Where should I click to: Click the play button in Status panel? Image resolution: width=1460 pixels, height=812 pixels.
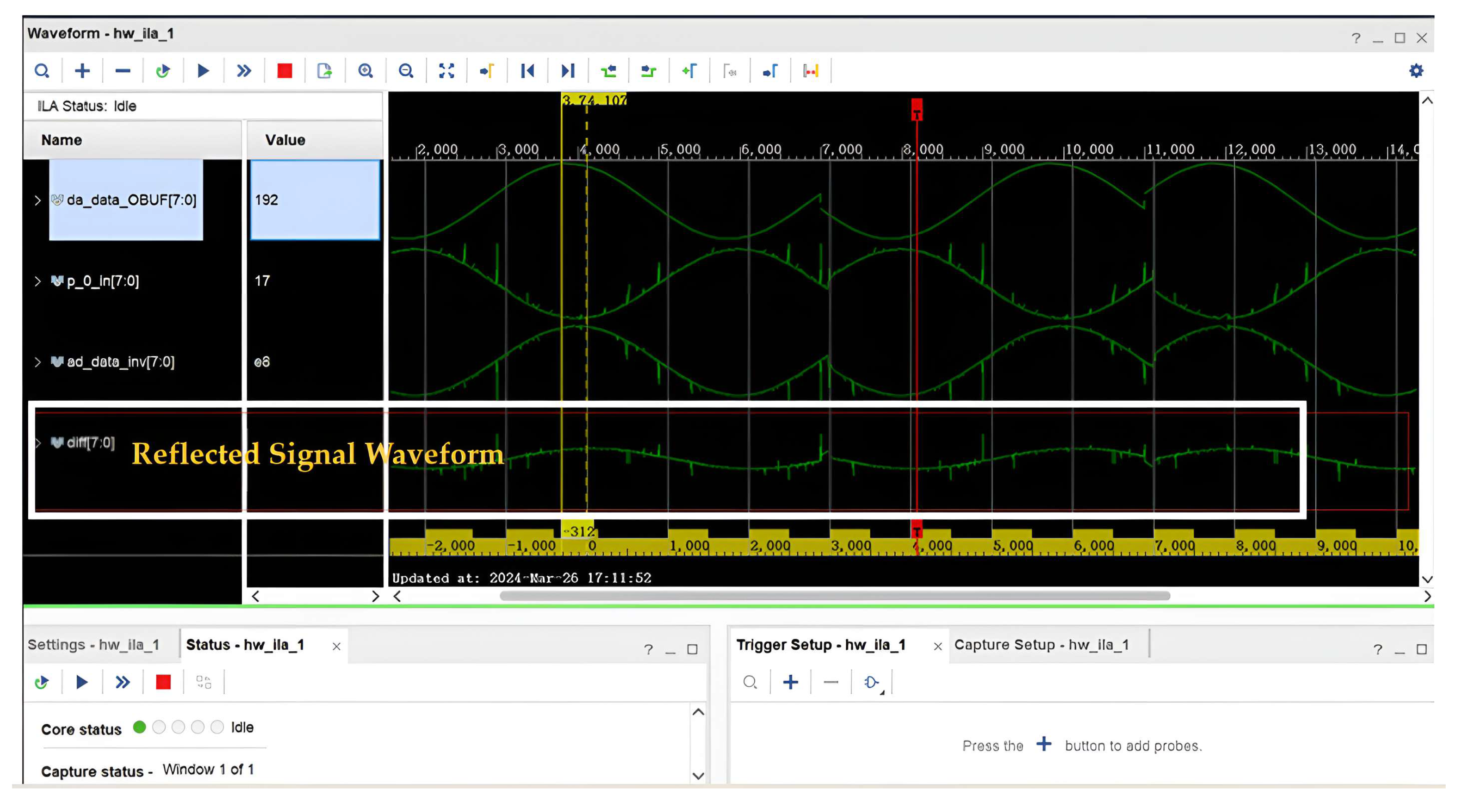(x=82, y=682)
